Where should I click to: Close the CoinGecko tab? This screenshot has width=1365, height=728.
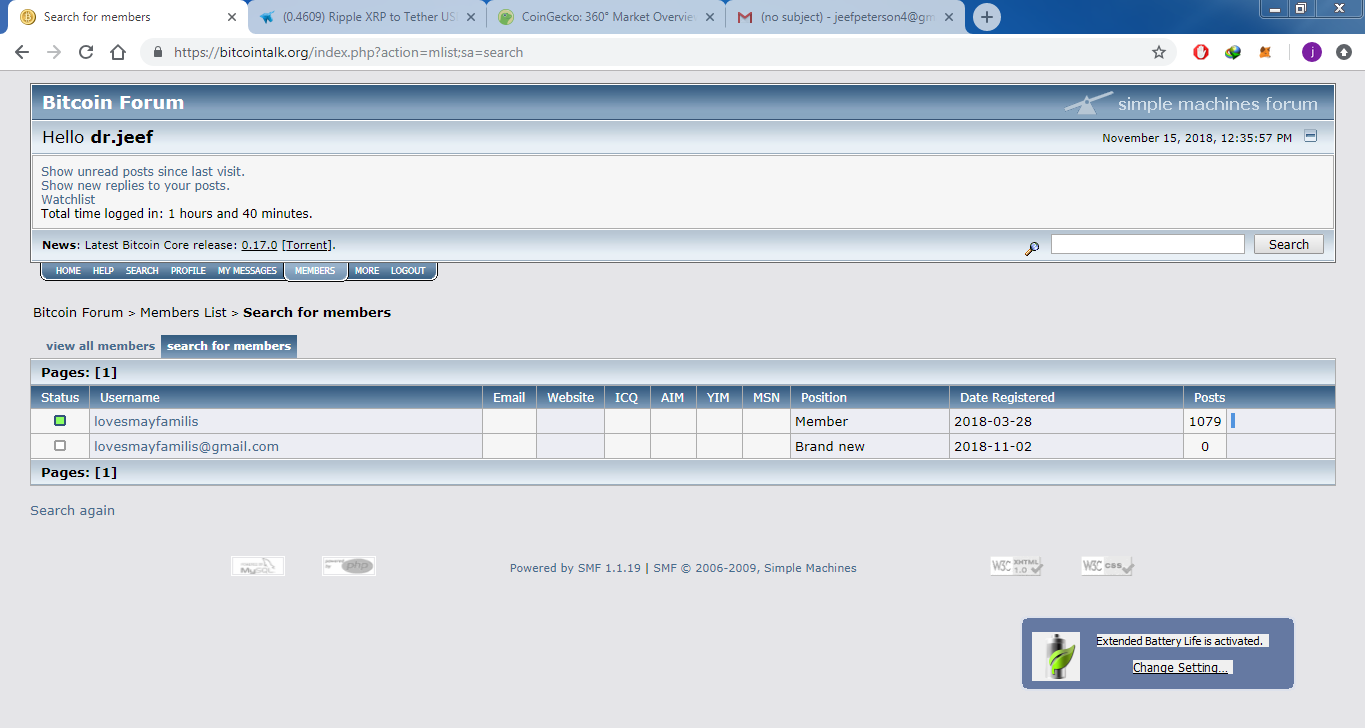tap(710, 17)
